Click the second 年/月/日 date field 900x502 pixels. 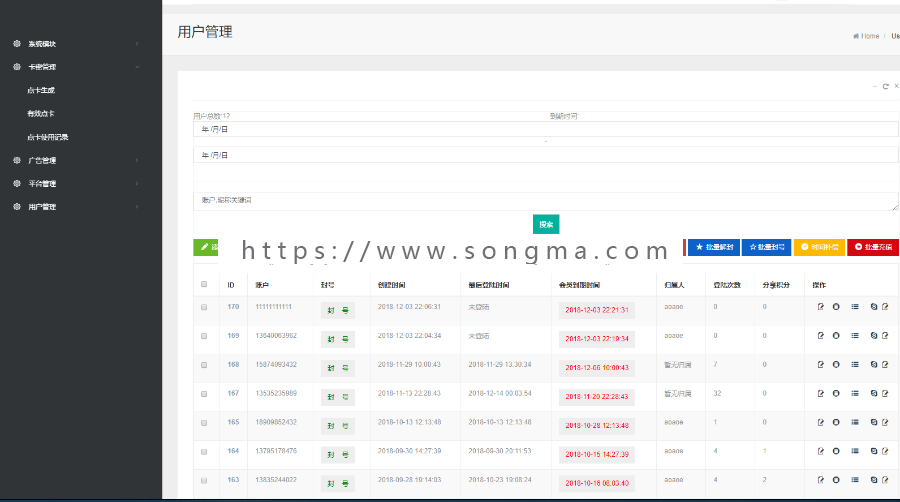545,155
